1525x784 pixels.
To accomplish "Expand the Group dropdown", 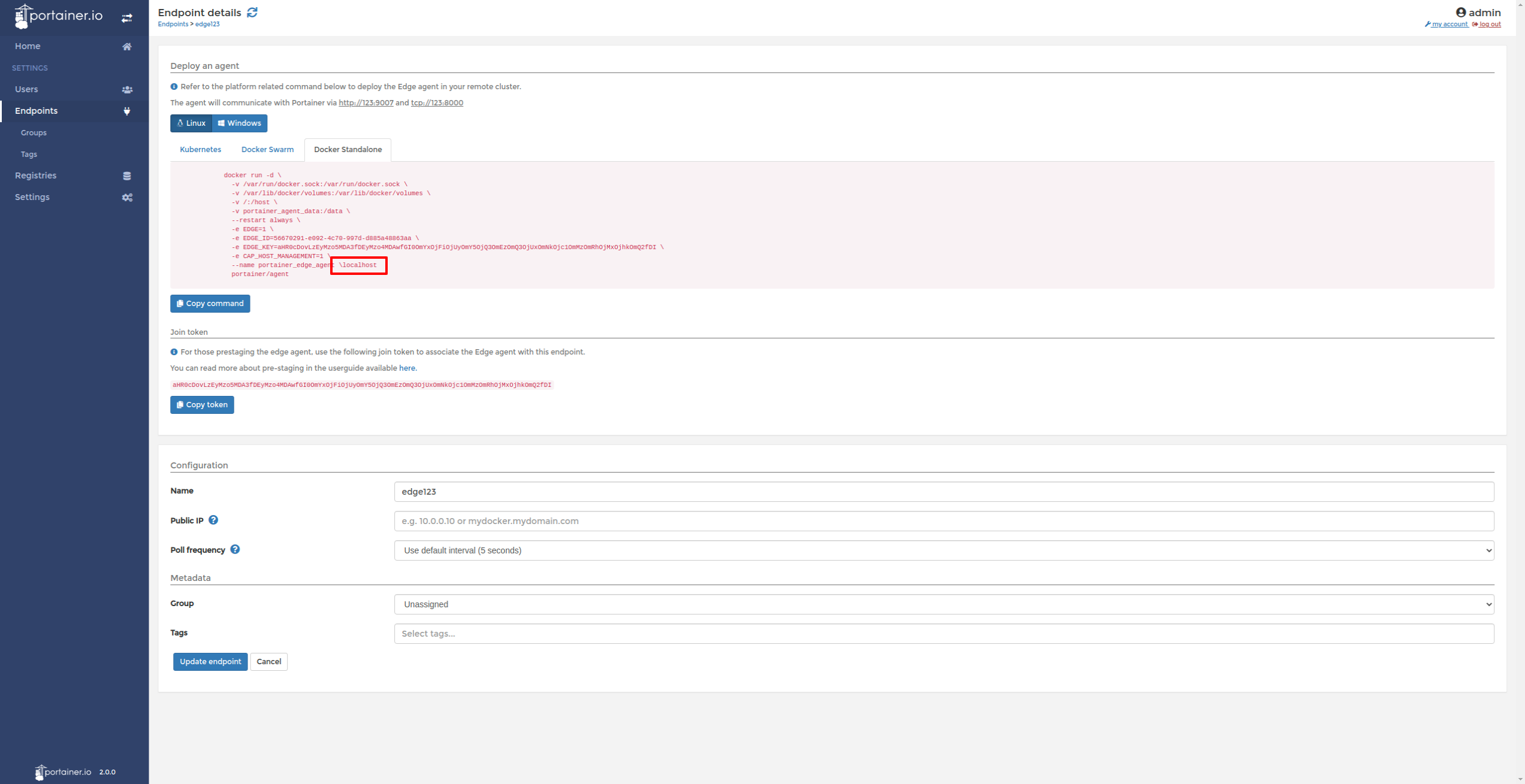I will pyautogui.click(x=944, y=604).
